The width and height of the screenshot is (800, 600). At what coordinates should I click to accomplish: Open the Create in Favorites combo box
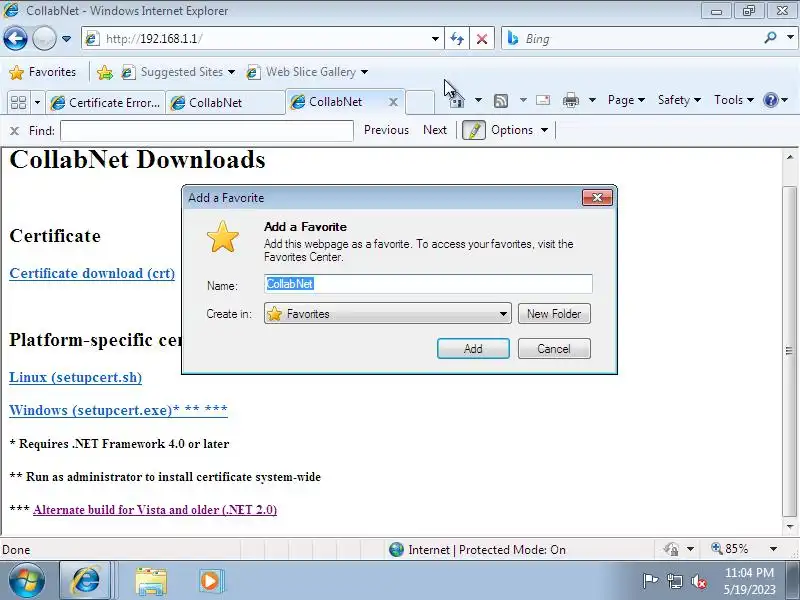click(x=387, y=313)
